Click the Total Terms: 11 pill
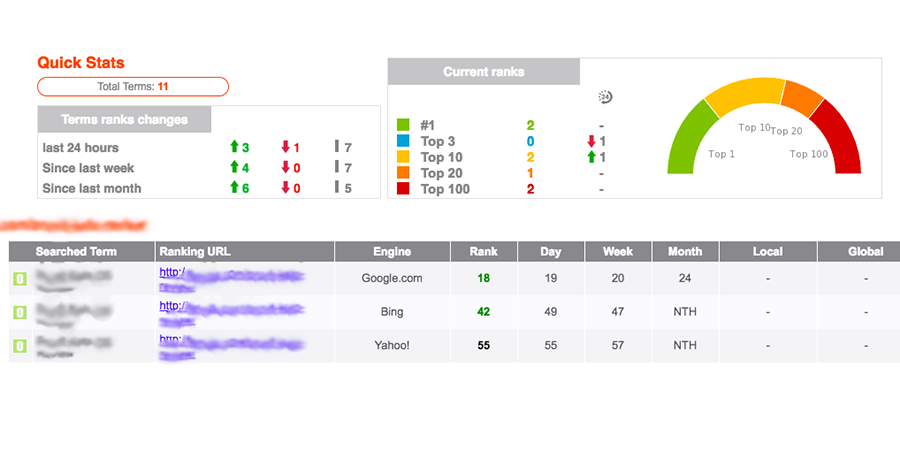This screenshot has height=450, width=900. click(x=133, y=87)
